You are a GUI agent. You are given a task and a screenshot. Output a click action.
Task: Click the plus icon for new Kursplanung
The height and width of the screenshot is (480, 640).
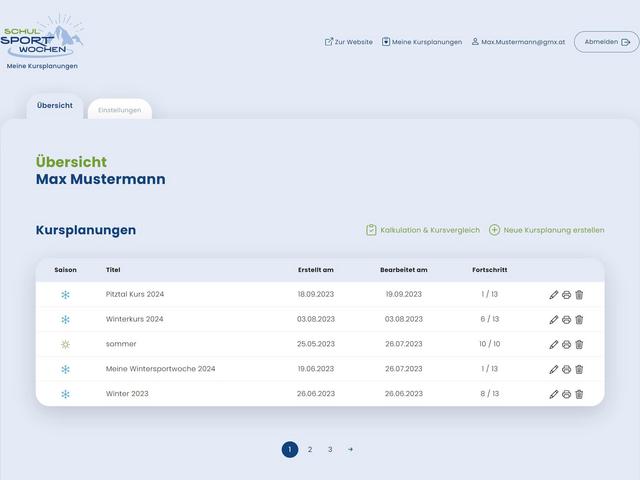click(494, 230)
